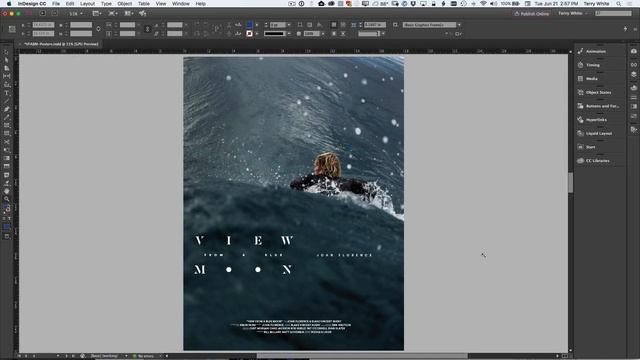The image size is (640, 360).
Task: Toggle constrain proportions for scaling
Action: 147,29
